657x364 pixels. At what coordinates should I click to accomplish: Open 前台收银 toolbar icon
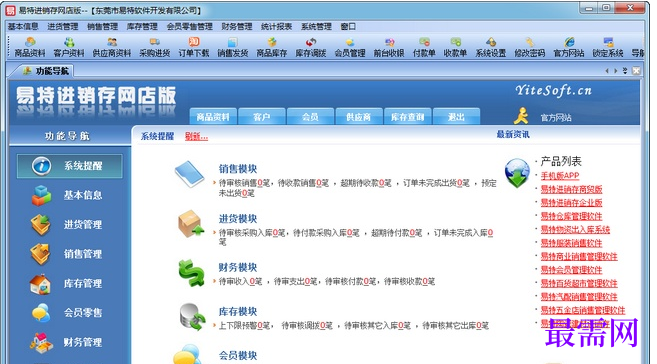pos(389,47)
